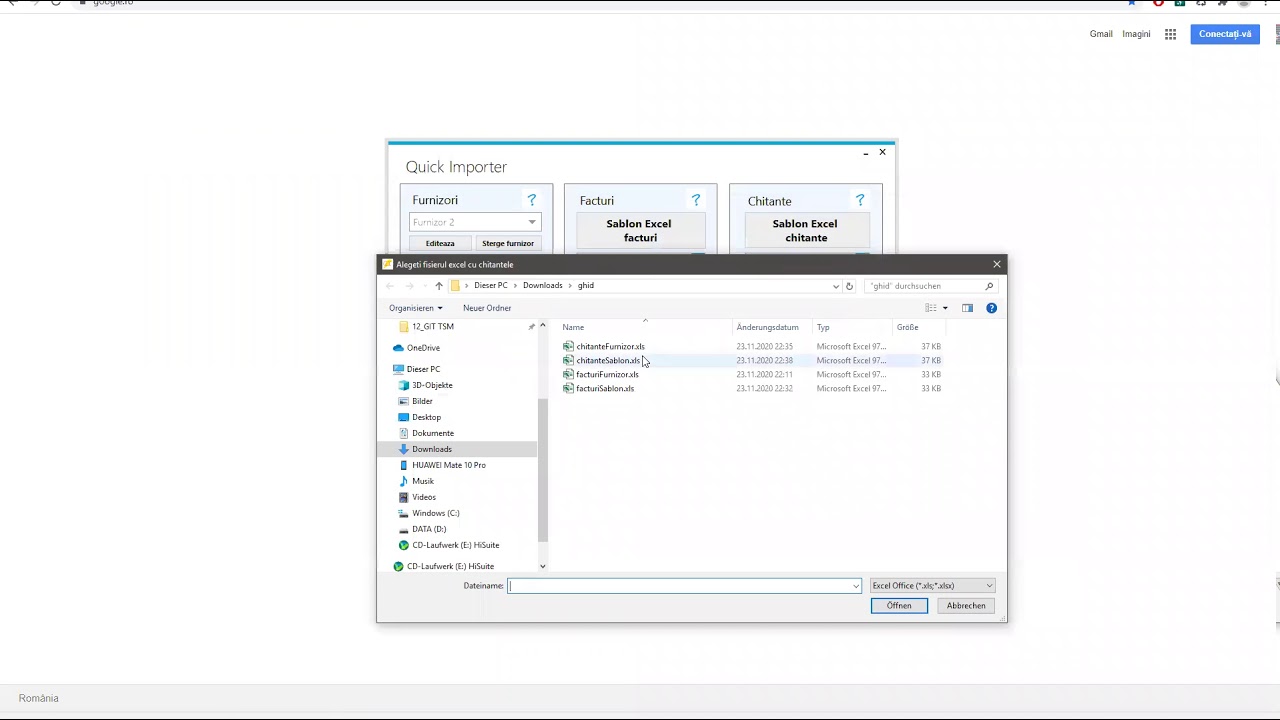This screenshot has width=1280, height=720.
Task: Open HUAWEI Mate 10 Pro device
Action: 448,465
